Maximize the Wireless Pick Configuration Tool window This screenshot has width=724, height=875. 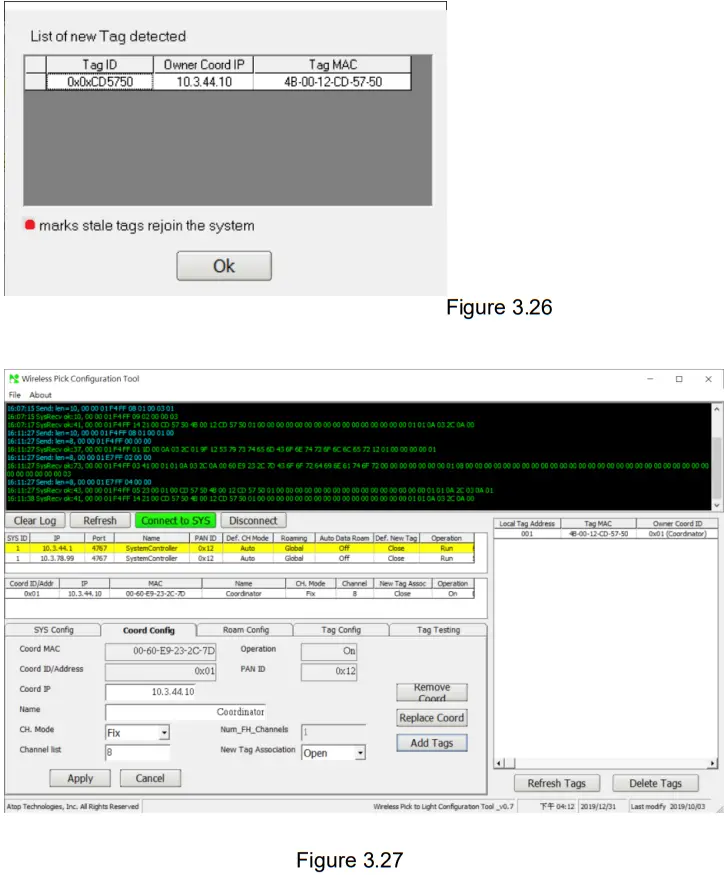(x=679, y=379)
